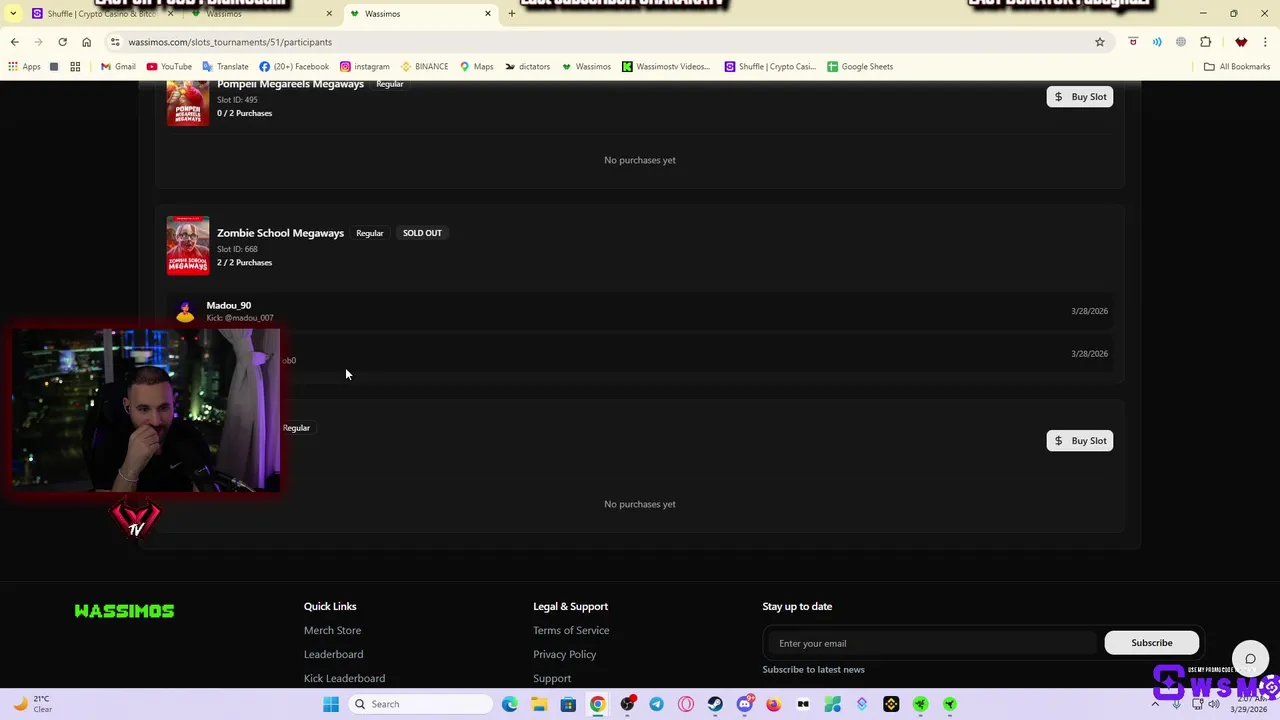Image resolution: width=1280 pixels, height=720 pixels.
Task: Open the Extensions puzzle icon
Action: click(1205, 42)
